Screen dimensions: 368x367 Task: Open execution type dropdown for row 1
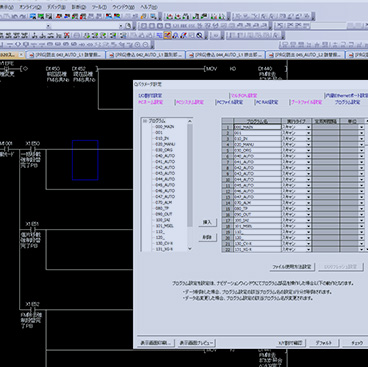(x=308, y=127)
